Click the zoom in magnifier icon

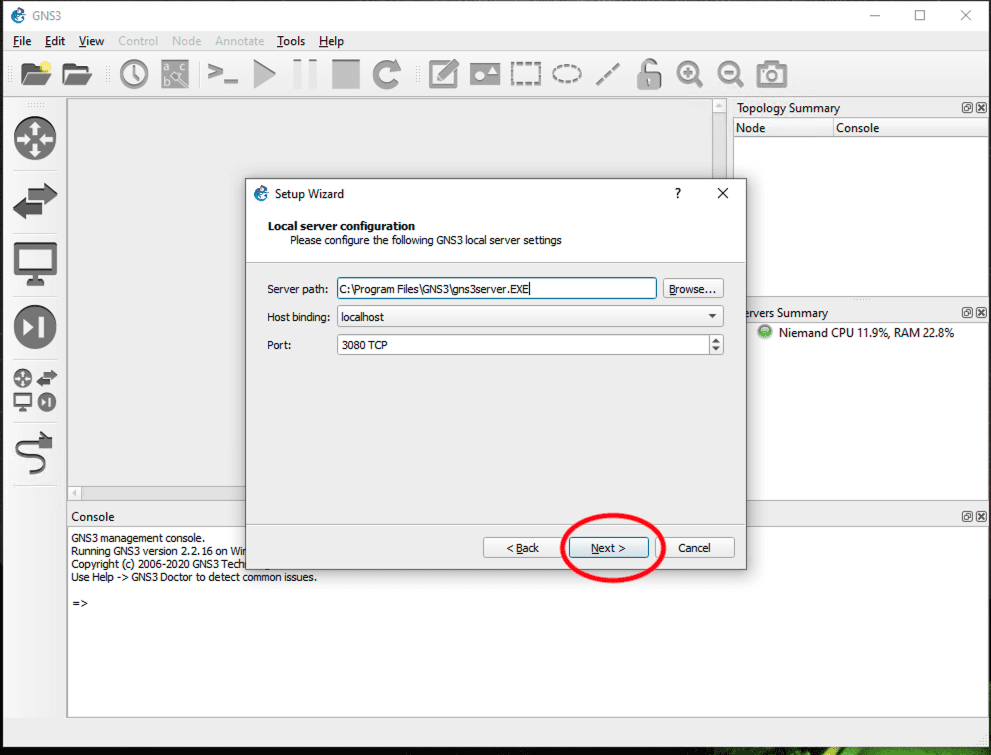pos(689,74)
